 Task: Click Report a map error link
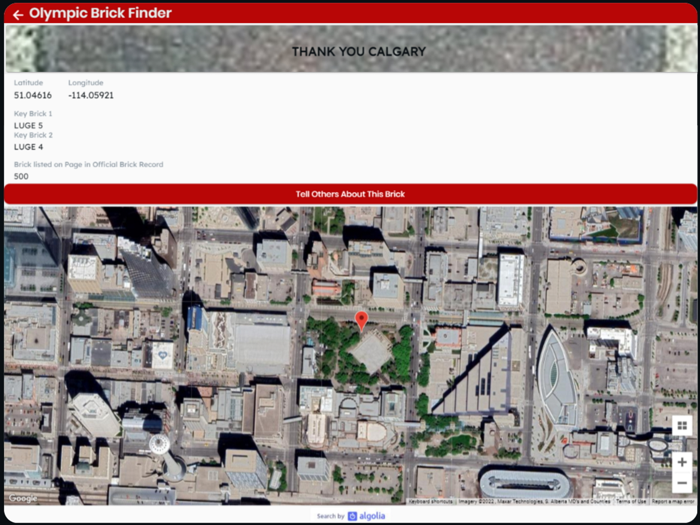[672, 502]
